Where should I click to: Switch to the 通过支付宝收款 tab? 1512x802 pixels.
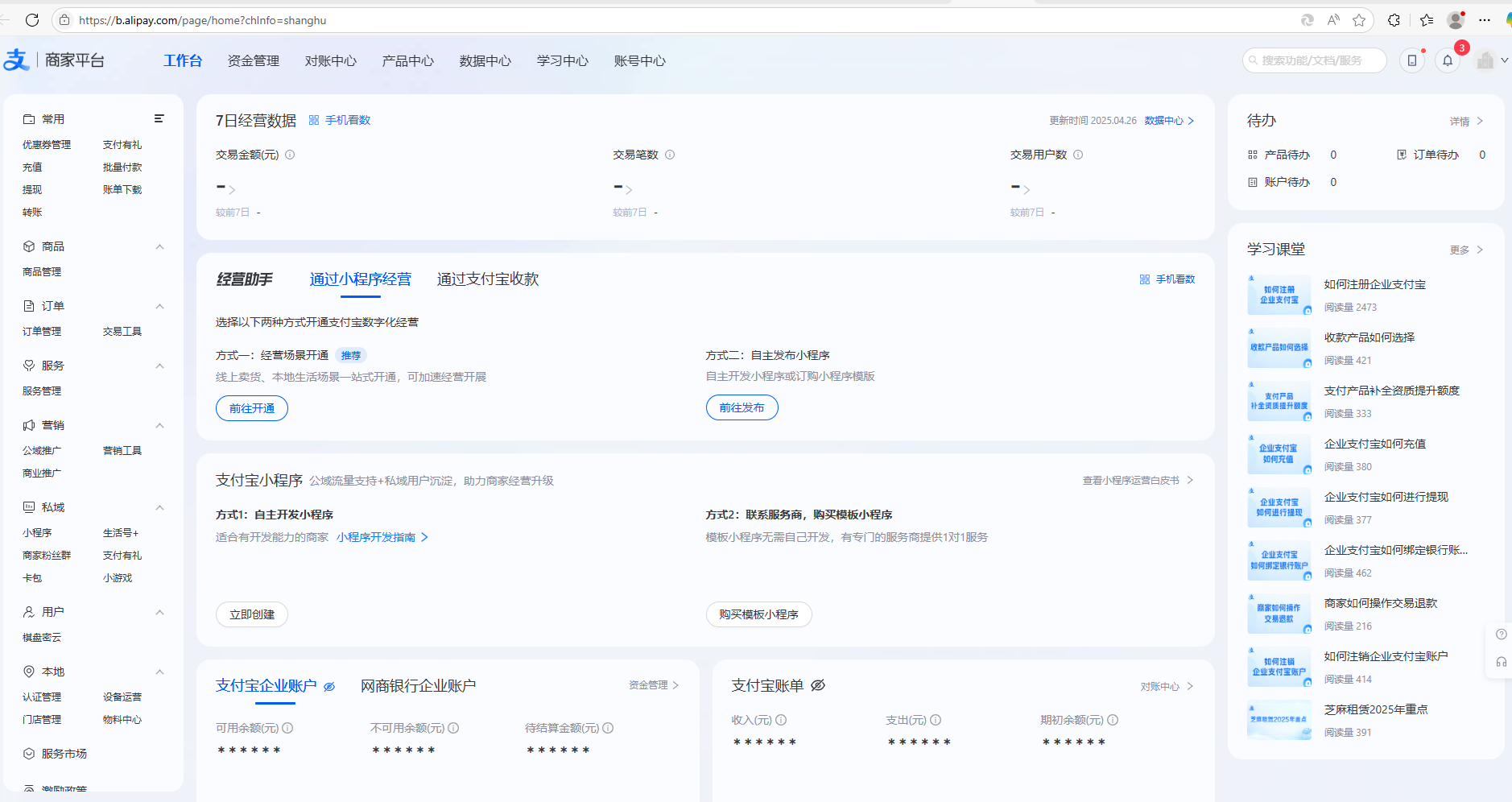click(x=488, y=279)
